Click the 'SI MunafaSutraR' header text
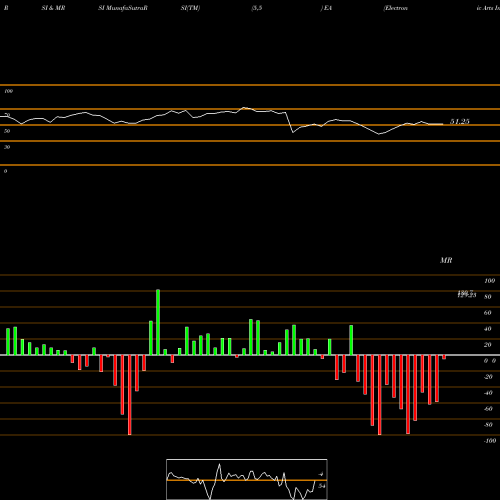This screenshot has width=500, height=500. [123, 8]
